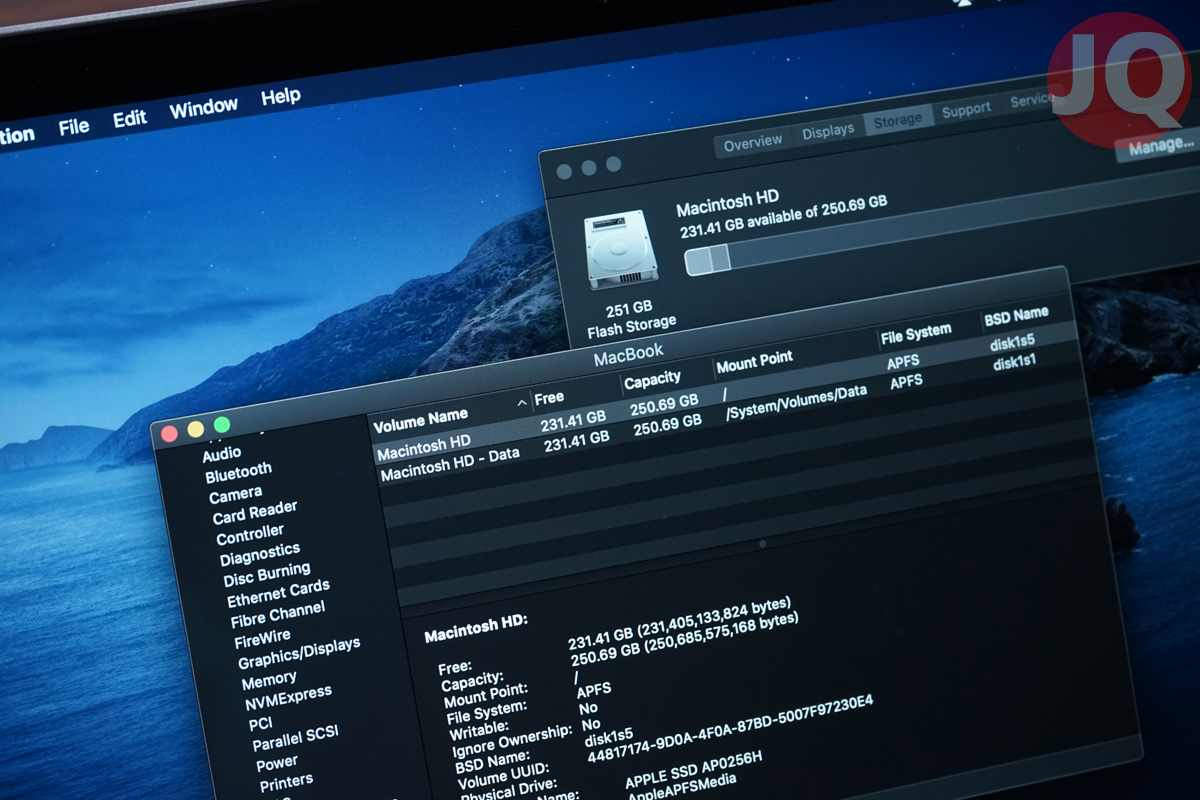Open the Help menu

coord(281,97)
